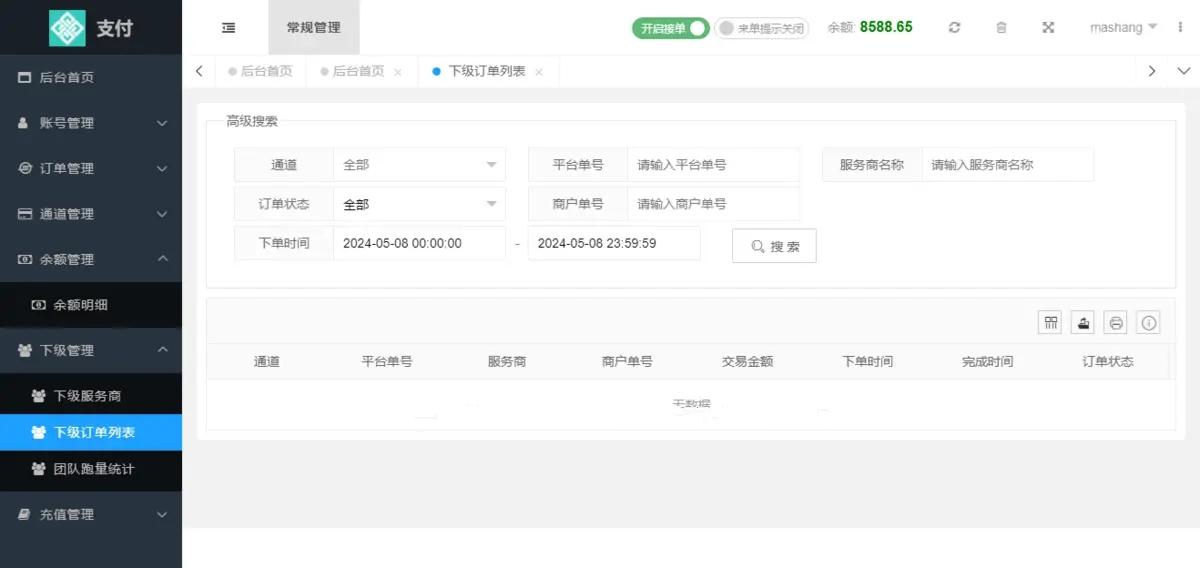Expand 订单管理 in the sidebar
The height and width of the screenshot is (568, 1200).
[x=91, y=168]
